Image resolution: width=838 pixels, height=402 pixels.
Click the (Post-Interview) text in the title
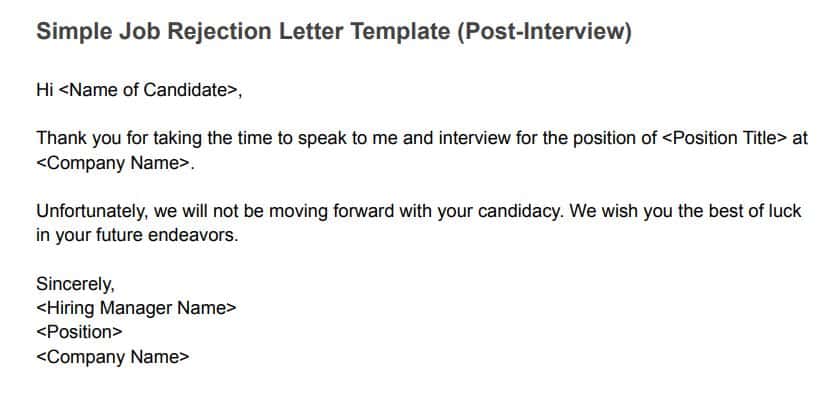tap(545, 32)
